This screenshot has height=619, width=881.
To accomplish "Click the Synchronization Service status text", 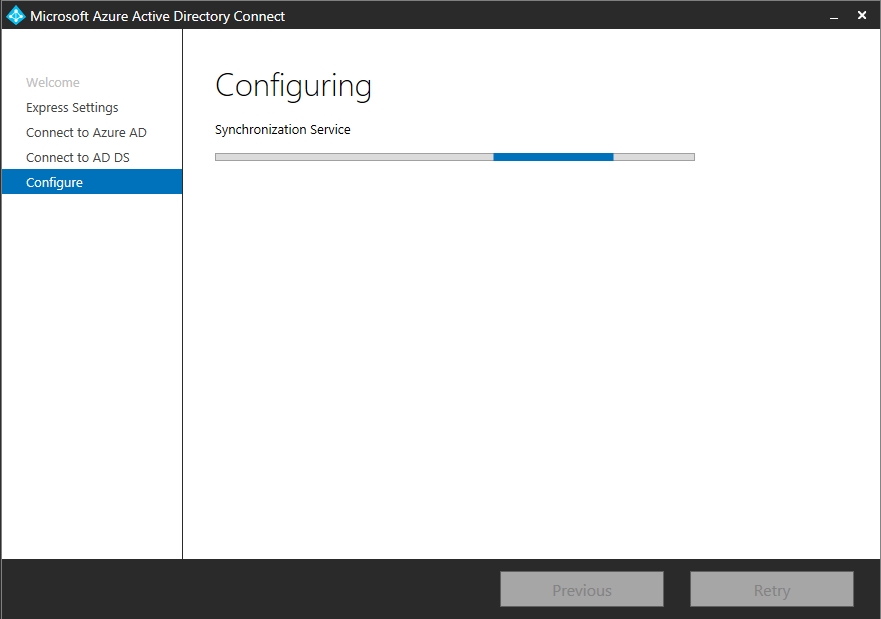I will 283,130.
